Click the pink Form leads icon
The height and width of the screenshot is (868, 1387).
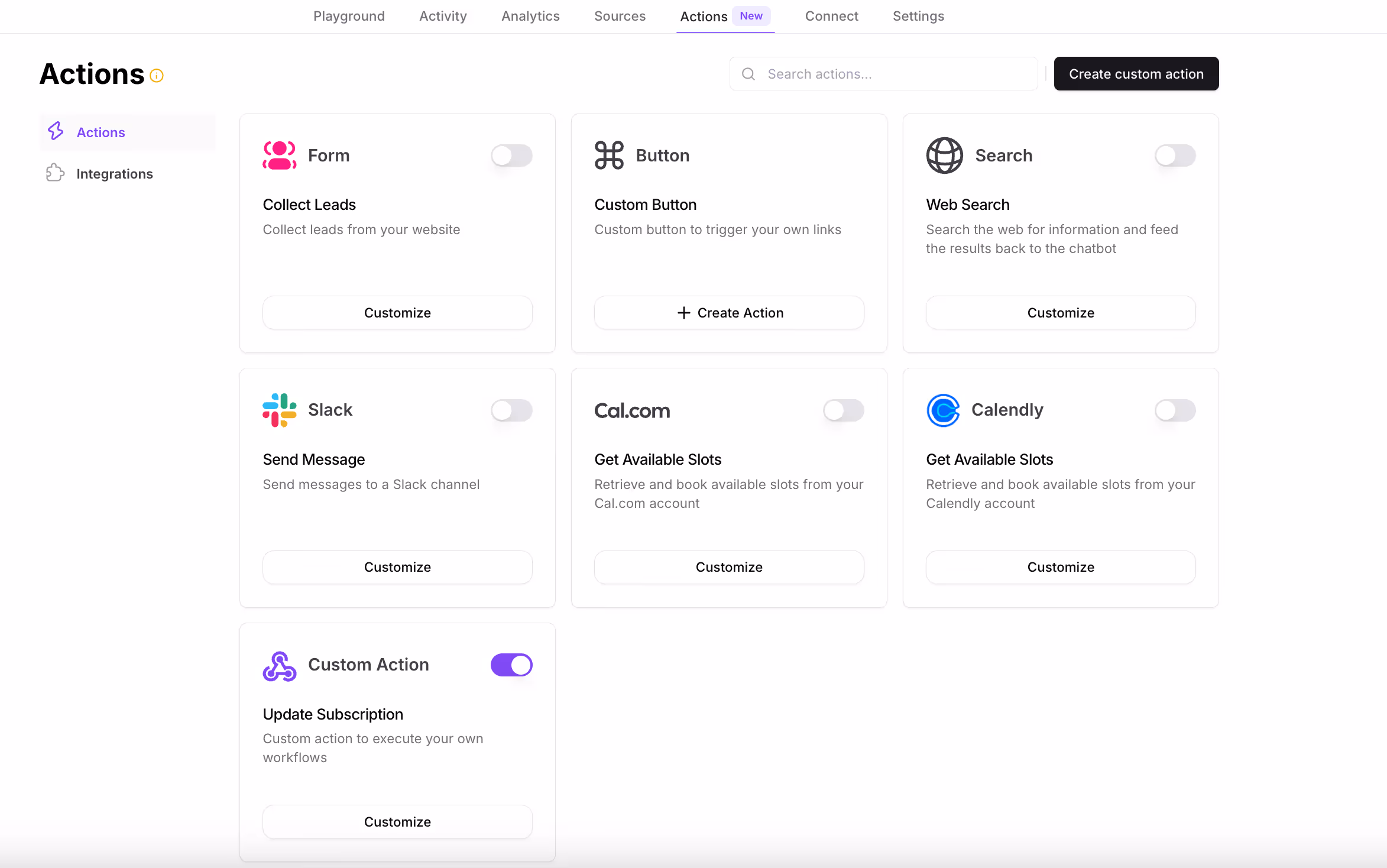280,156
